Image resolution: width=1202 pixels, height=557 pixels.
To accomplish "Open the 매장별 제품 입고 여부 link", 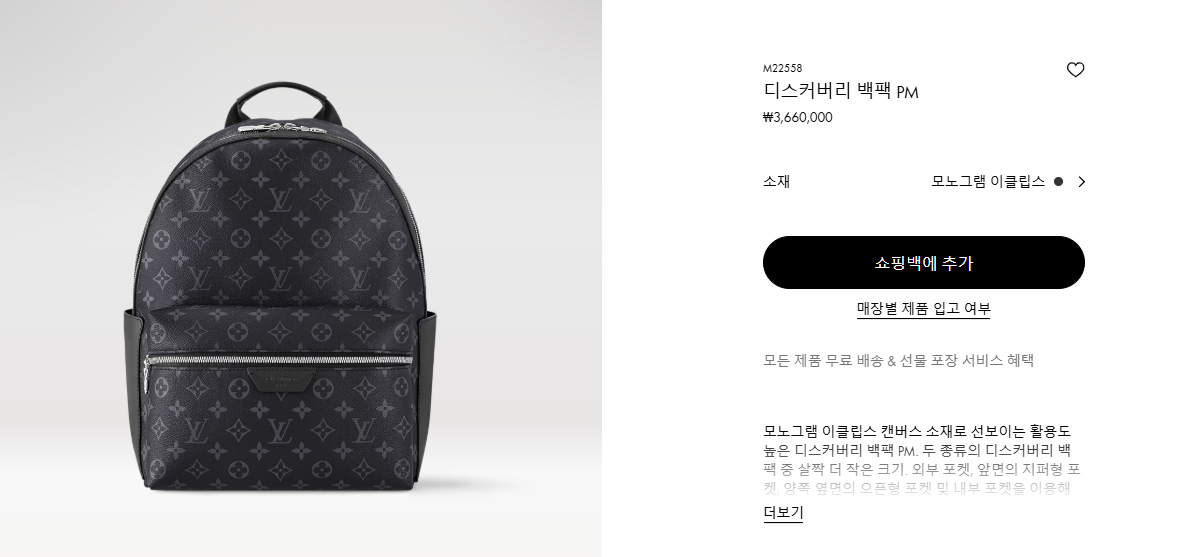I will tap(923, 308).
